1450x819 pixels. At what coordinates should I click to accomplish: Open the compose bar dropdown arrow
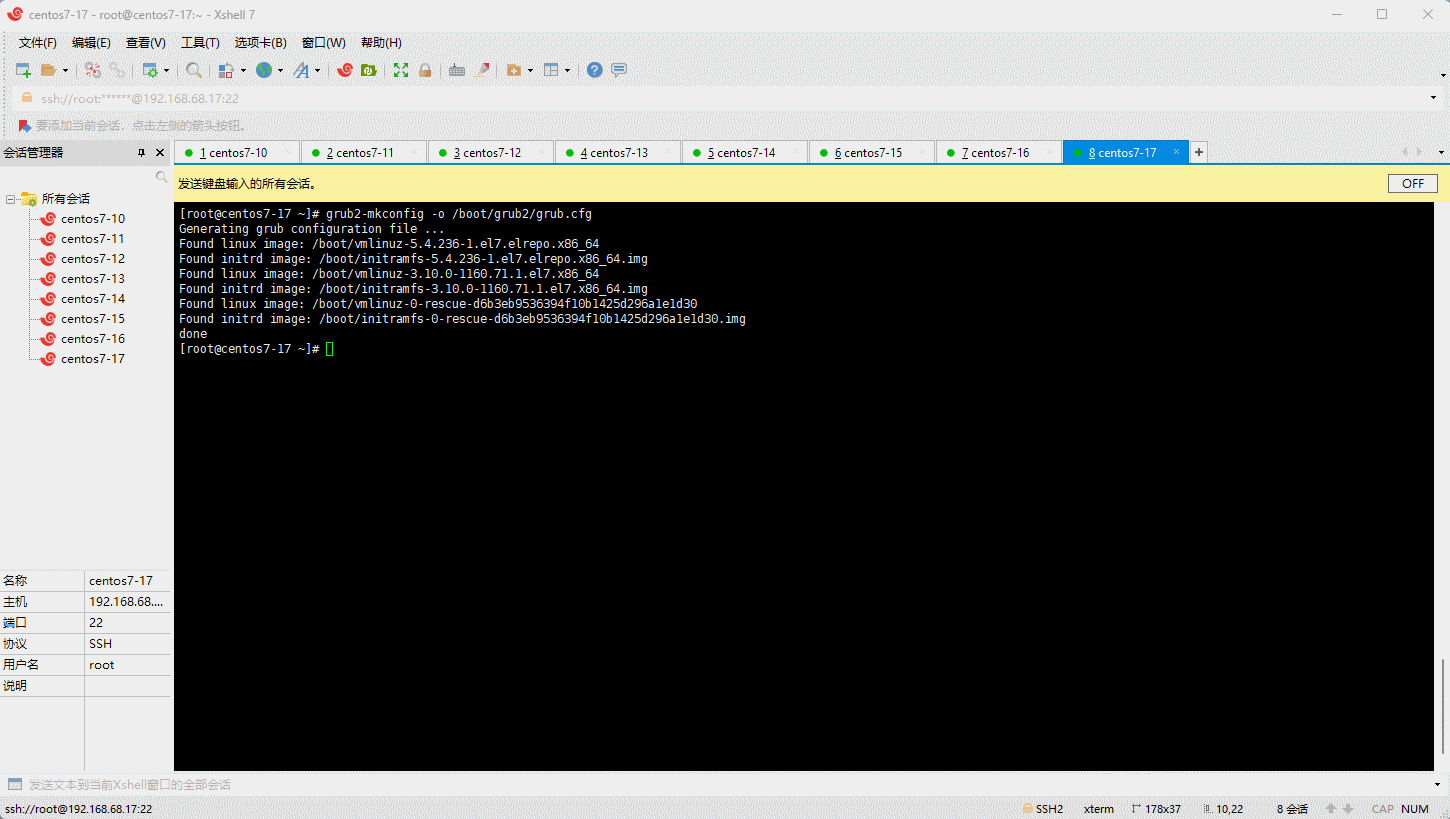tap(1439, 785)
